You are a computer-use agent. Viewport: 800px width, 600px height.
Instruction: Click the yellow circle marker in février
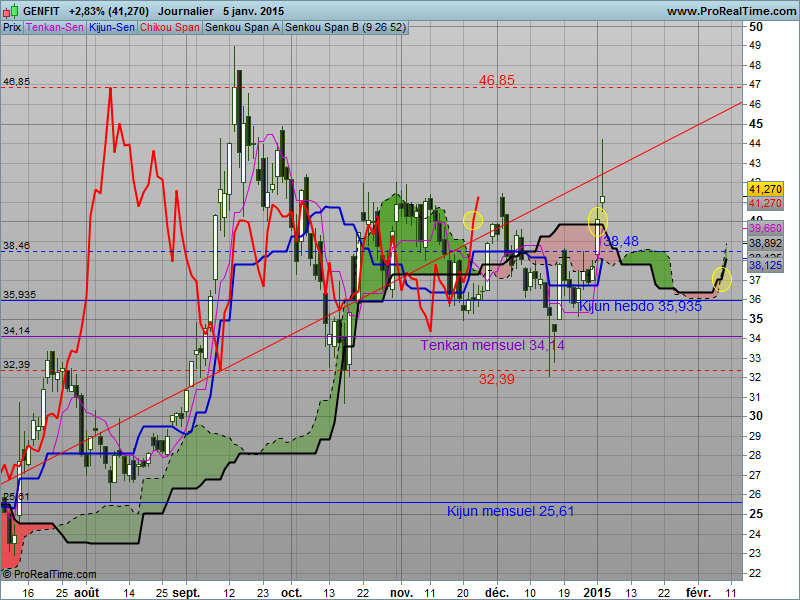(722, 280)
